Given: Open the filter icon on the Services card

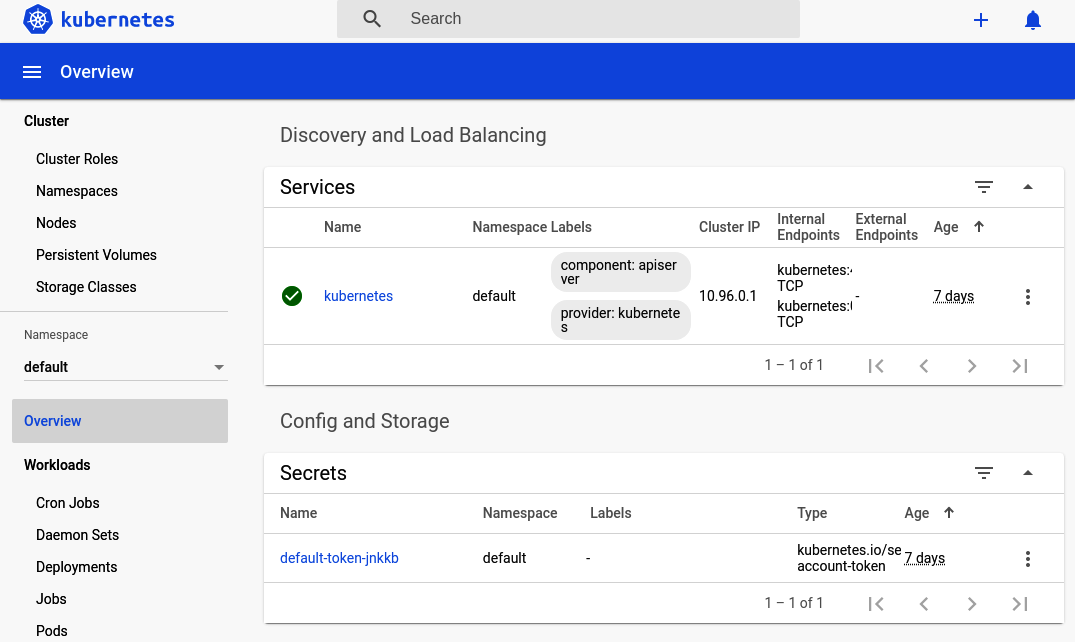Looking at the screenshot, I should pos(984,187).
